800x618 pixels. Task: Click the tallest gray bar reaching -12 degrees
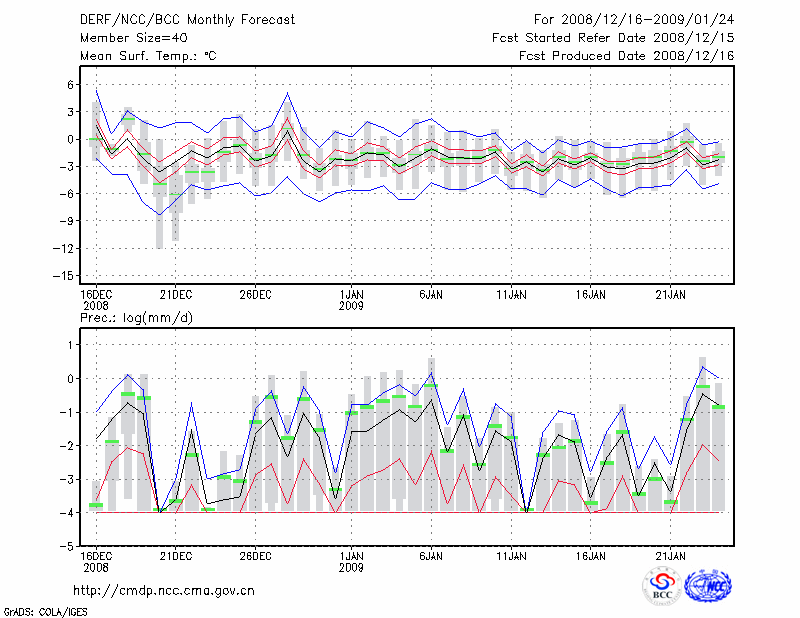click(160, 215)
